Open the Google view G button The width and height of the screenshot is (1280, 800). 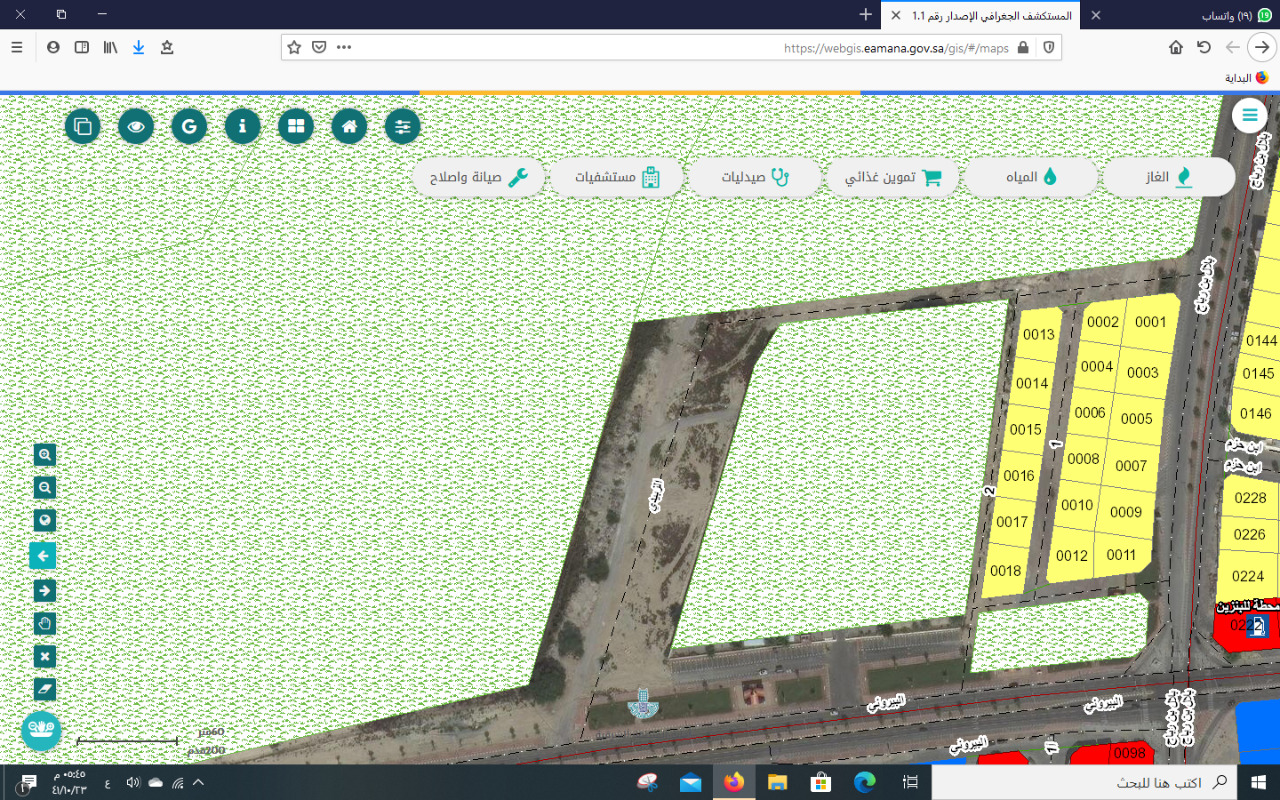189,127
